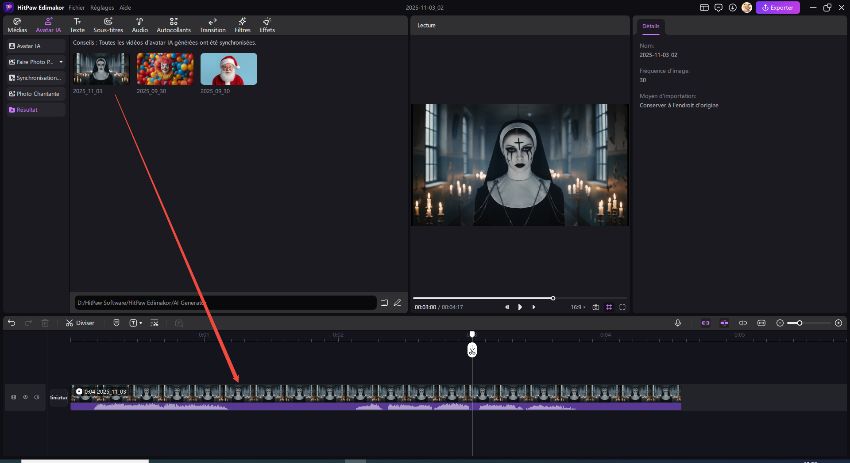
Task: Click the scissors icon on the playhead
Action: (x=472, y=350)
